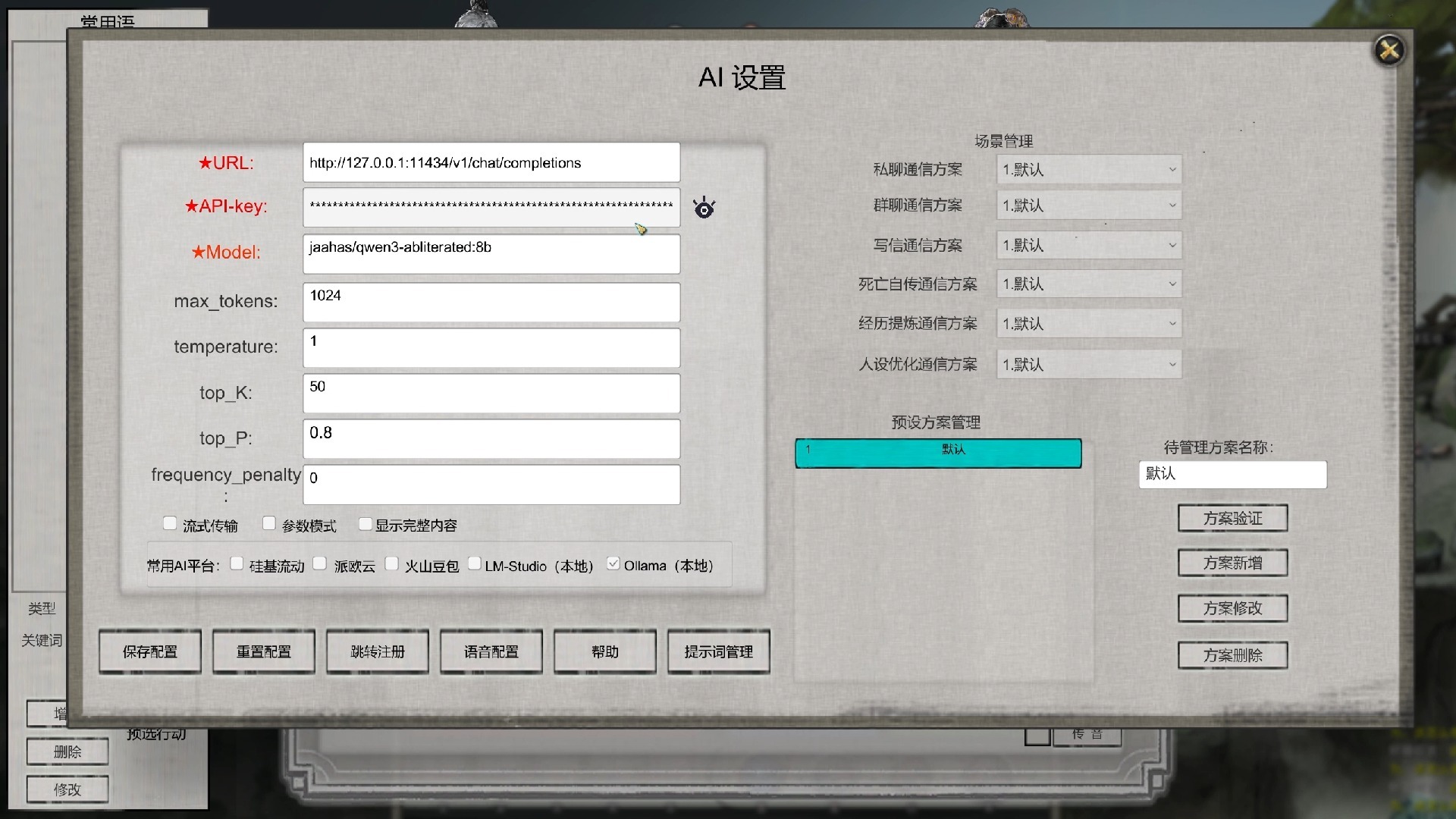Uncheck the Ollama (本地) platform option
The height and width of the screenshot is (819, 1456).
(x=613, y=563)
